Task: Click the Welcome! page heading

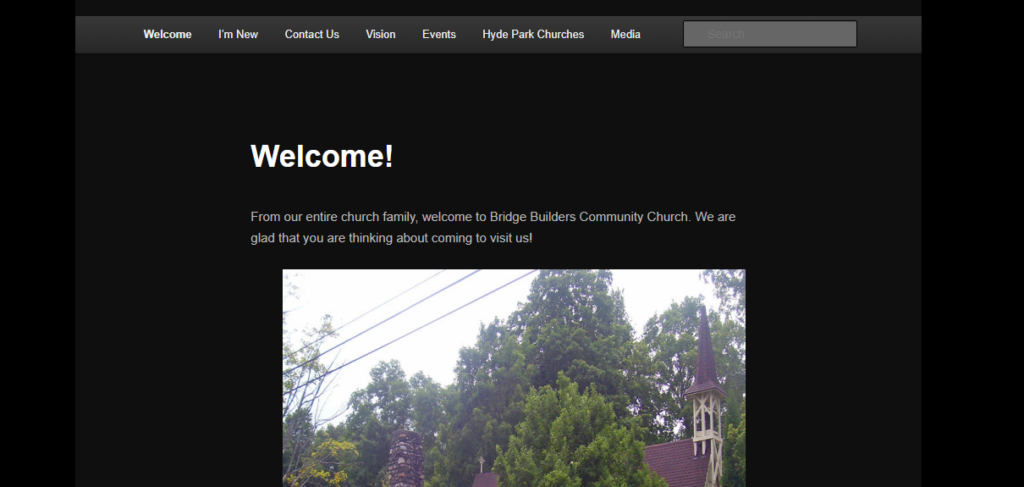Action: (322, 157)
